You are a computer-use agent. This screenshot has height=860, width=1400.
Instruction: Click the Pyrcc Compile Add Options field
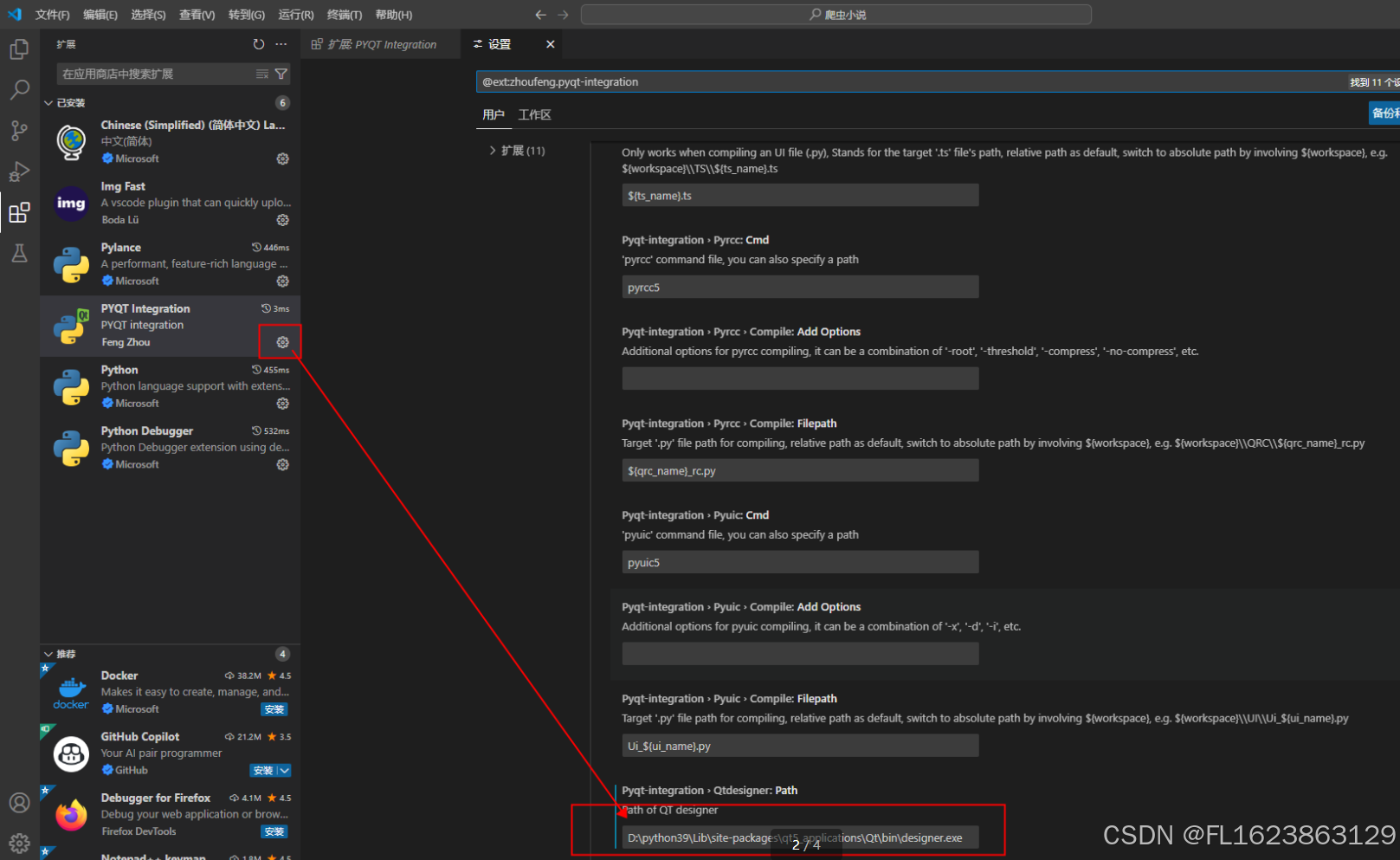coord(800,379)
